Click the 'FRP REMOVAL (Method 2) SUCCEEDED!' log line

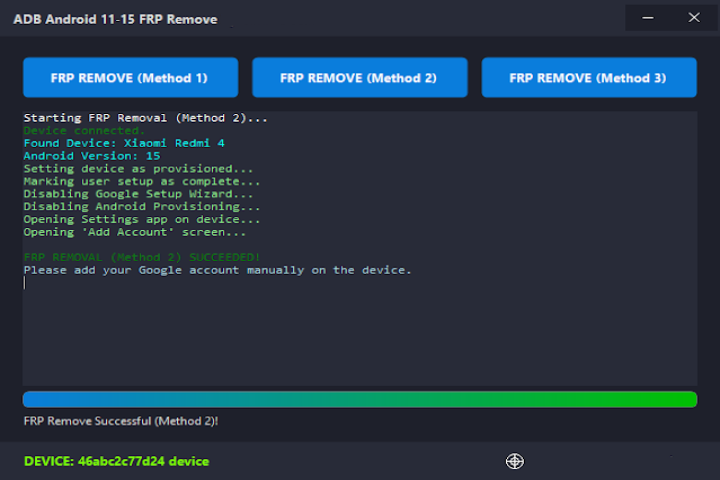coord(141,257)
